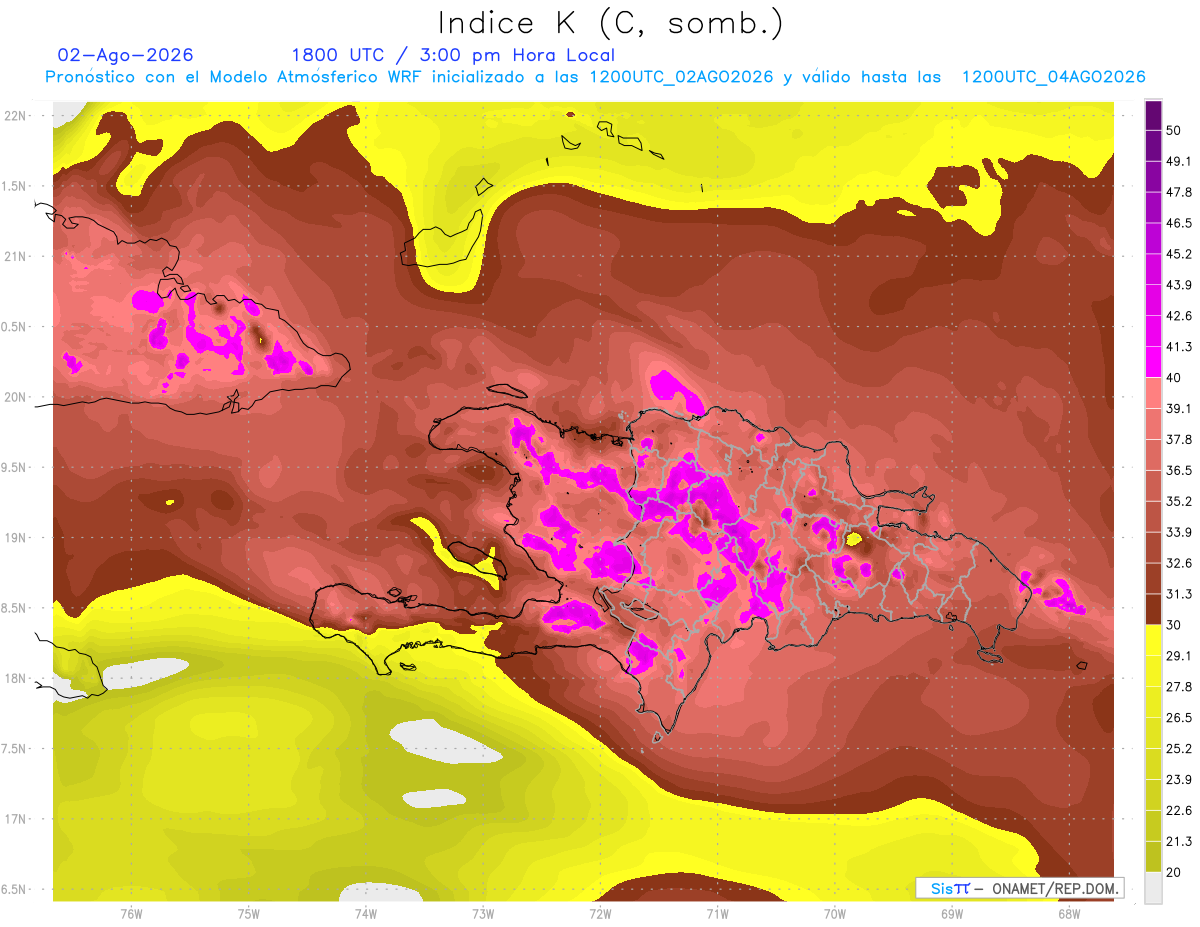The image size is (1200, 927).
Task: Click the "73W" longitude axis label
Action: pos(483,912)
